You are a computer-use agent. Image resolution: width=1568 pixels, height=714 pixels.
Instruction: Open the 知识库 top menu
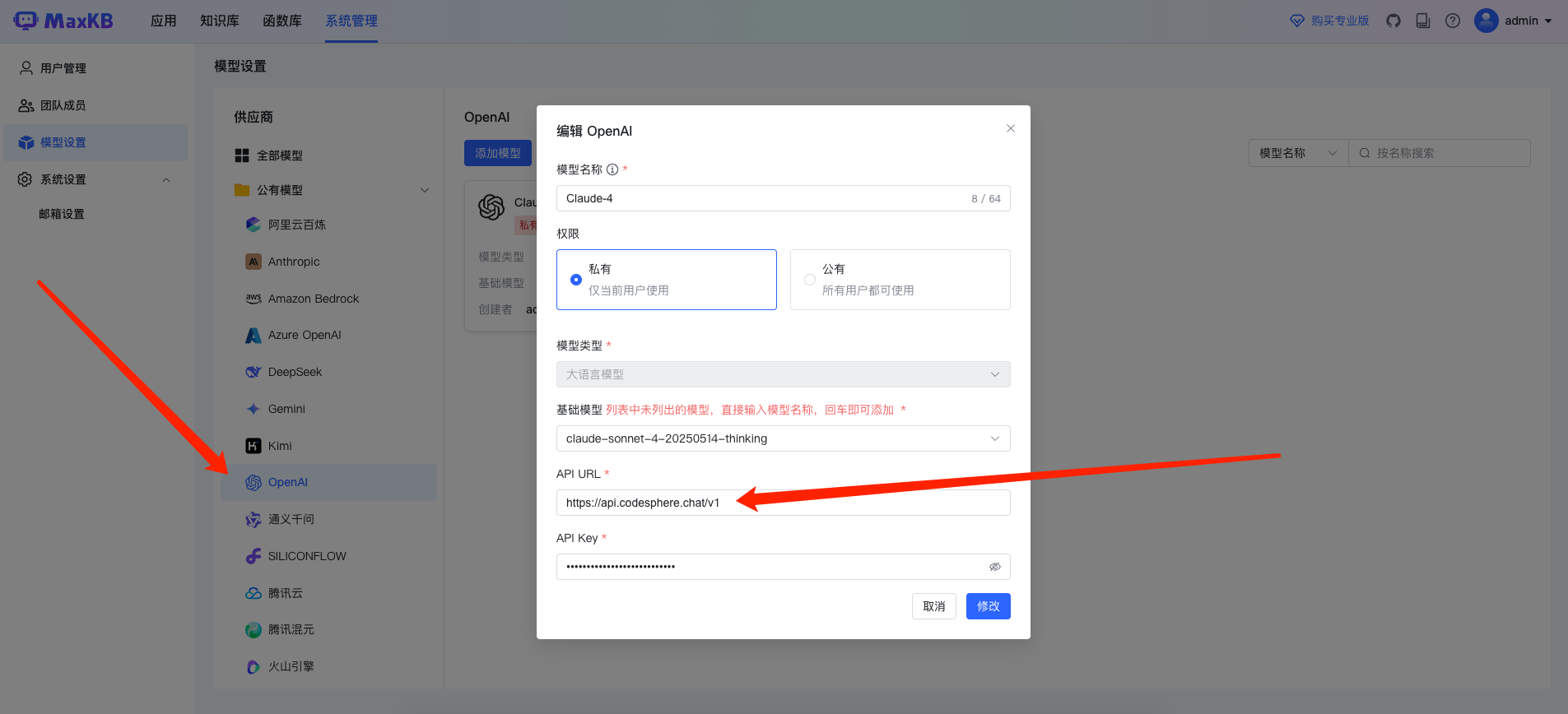[220, 21]
